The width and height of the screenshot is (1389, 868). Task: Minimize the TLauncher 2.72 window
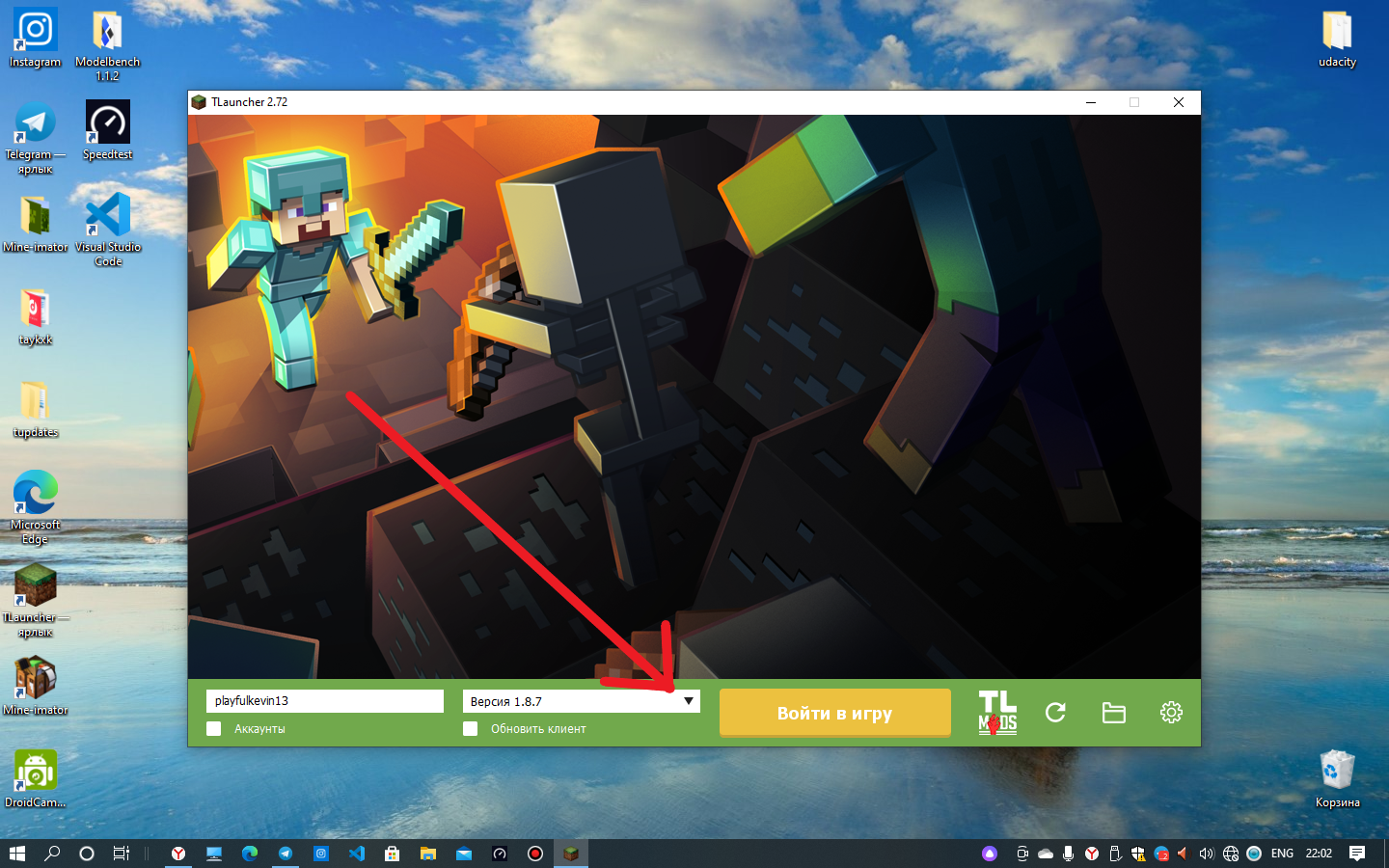point(1091,102)
